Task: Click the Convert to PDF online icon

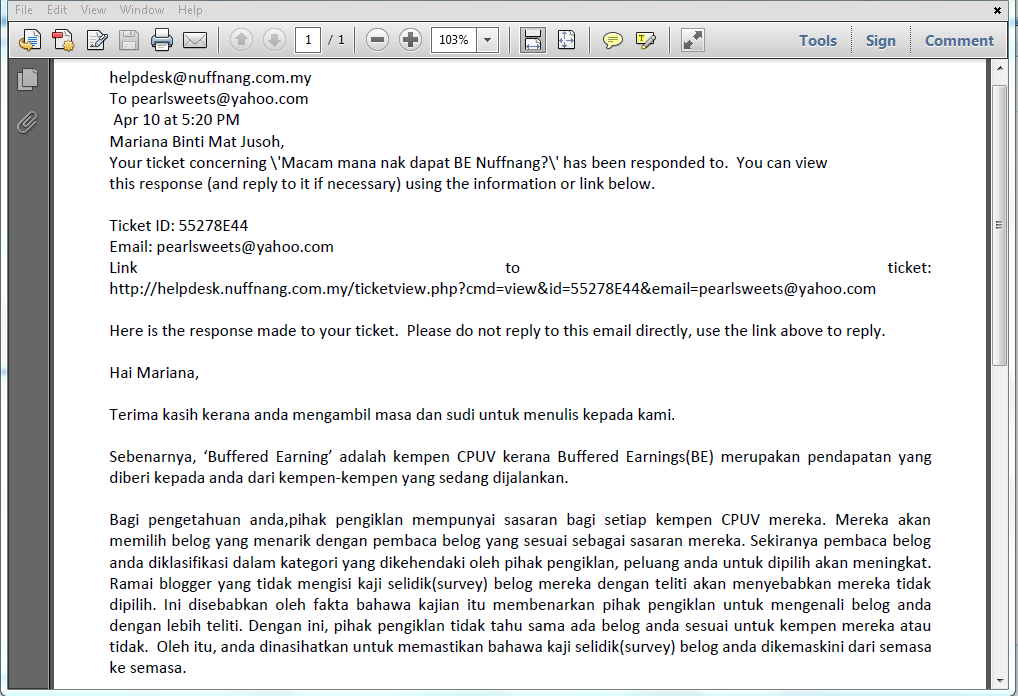Action: click(63, 40)
